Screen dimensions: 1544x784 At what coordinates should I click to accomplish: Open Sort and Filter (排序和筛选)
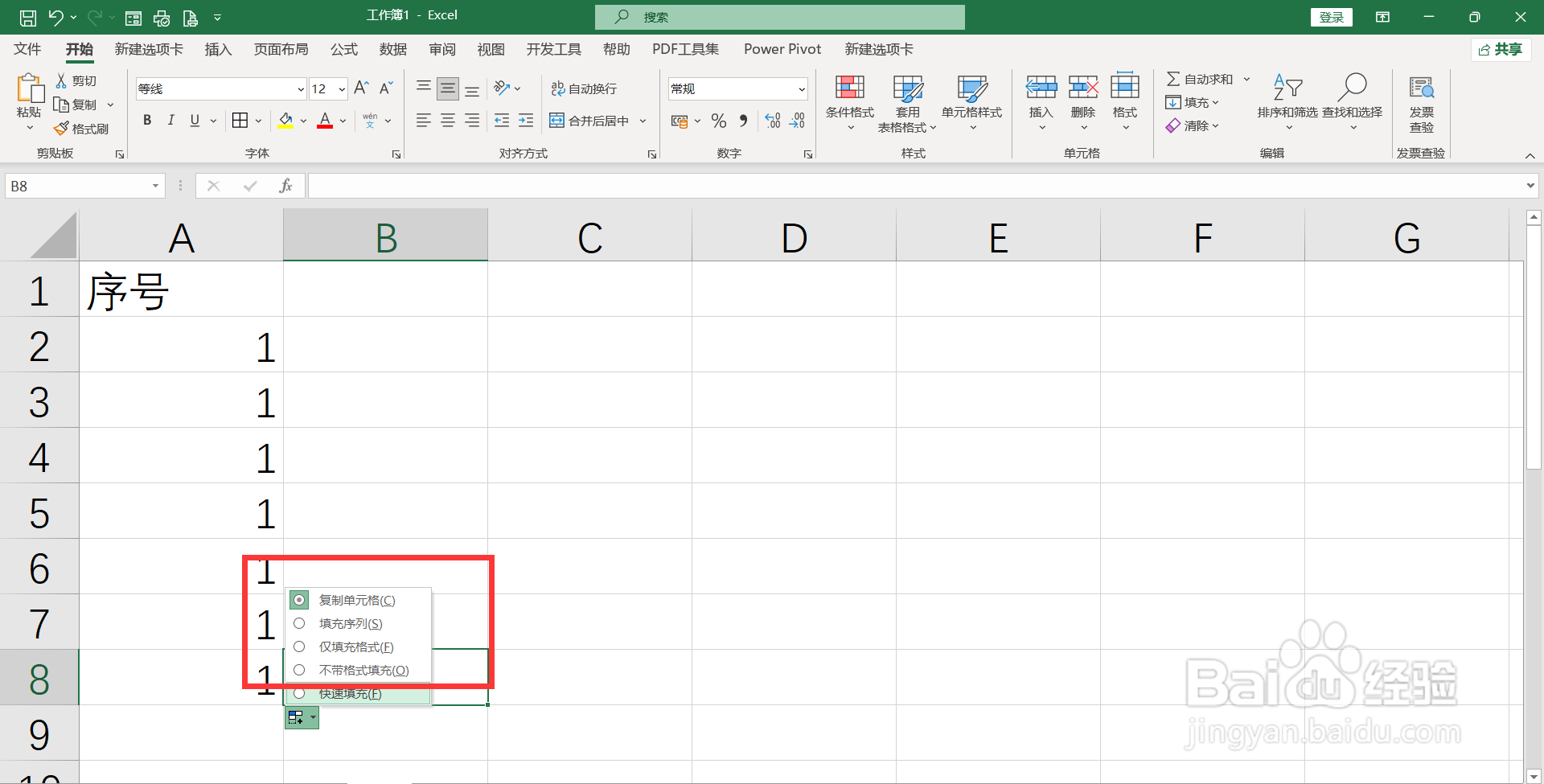click(1287, 103)
